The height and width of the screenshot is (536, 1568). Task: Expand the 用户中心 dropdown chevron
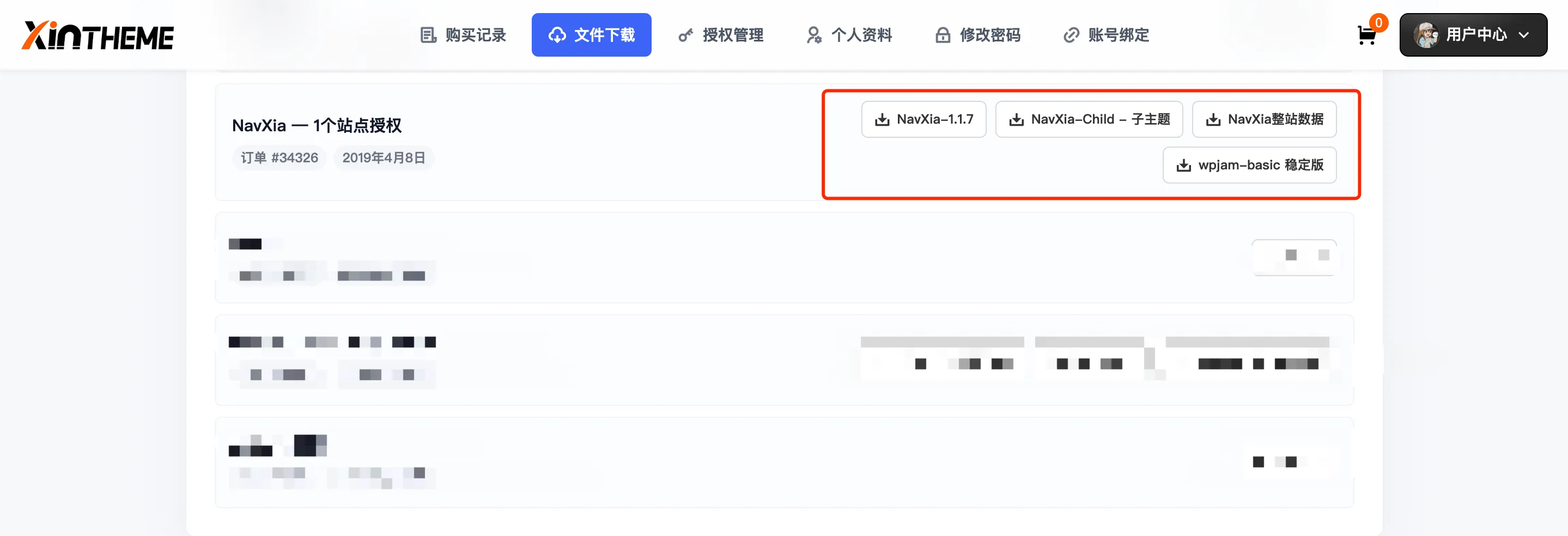[x=1523, y=35]
